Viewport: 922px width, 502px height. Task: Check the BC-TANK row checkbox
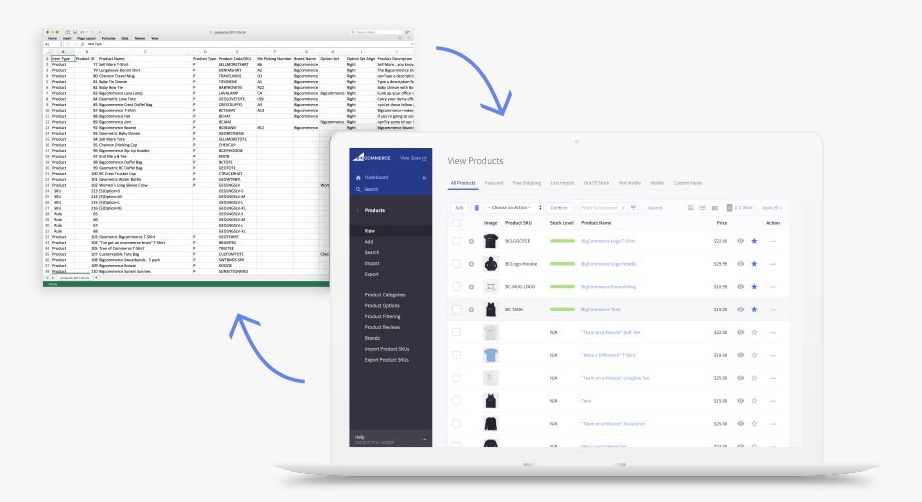coord(456,309)
